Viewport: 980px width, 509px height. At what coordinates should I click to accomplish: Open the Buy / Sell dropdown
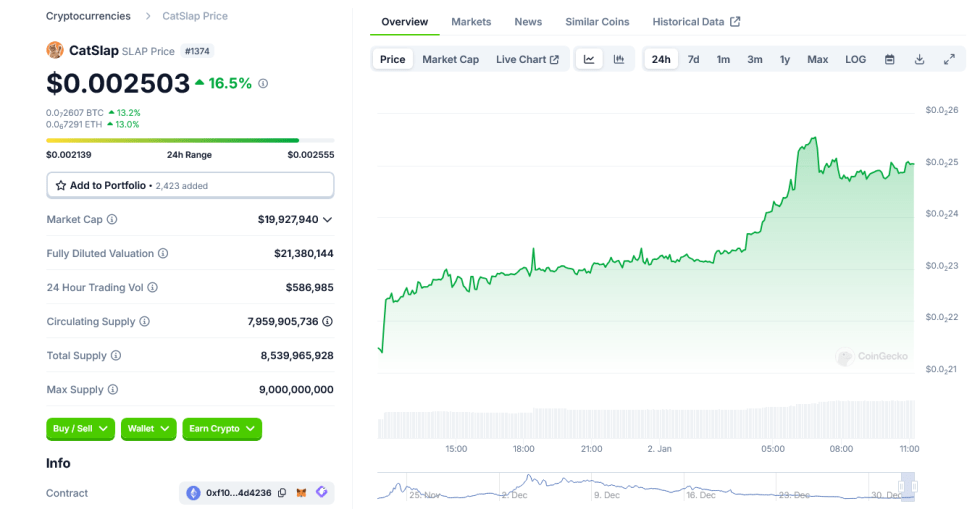(80, 429)
